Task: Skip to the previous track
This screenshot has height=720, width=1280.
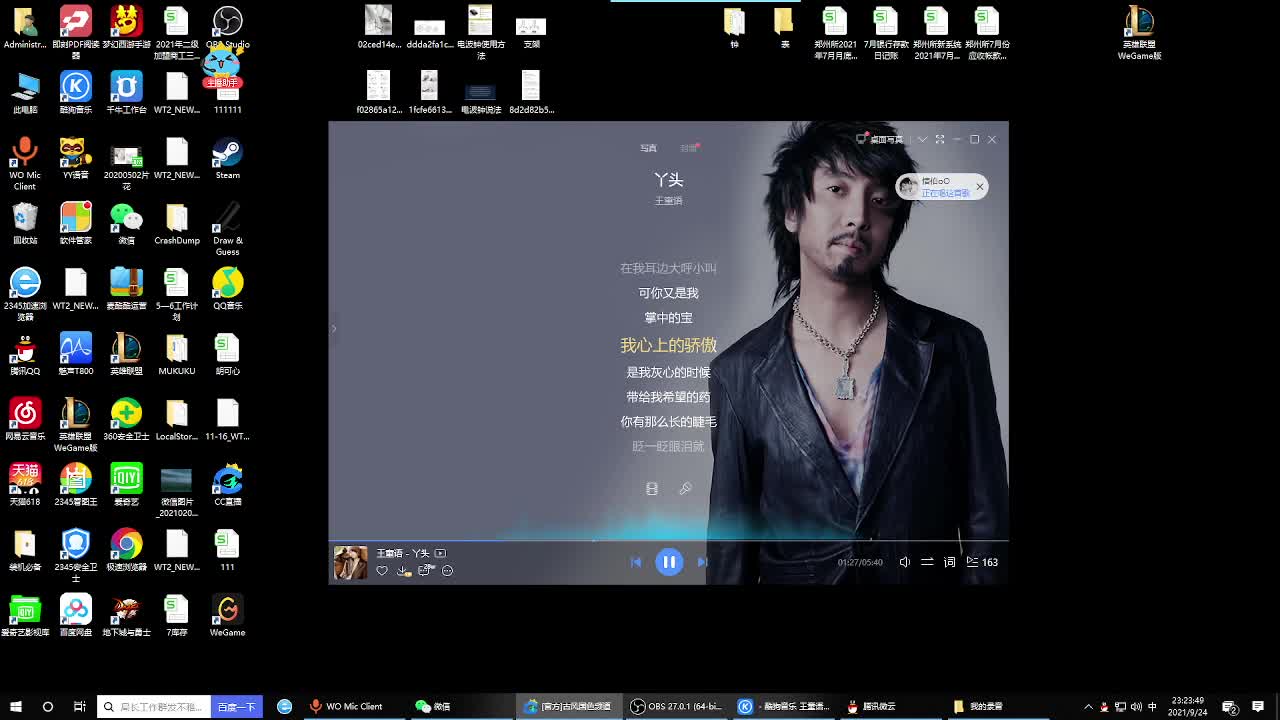Action: 636,562
